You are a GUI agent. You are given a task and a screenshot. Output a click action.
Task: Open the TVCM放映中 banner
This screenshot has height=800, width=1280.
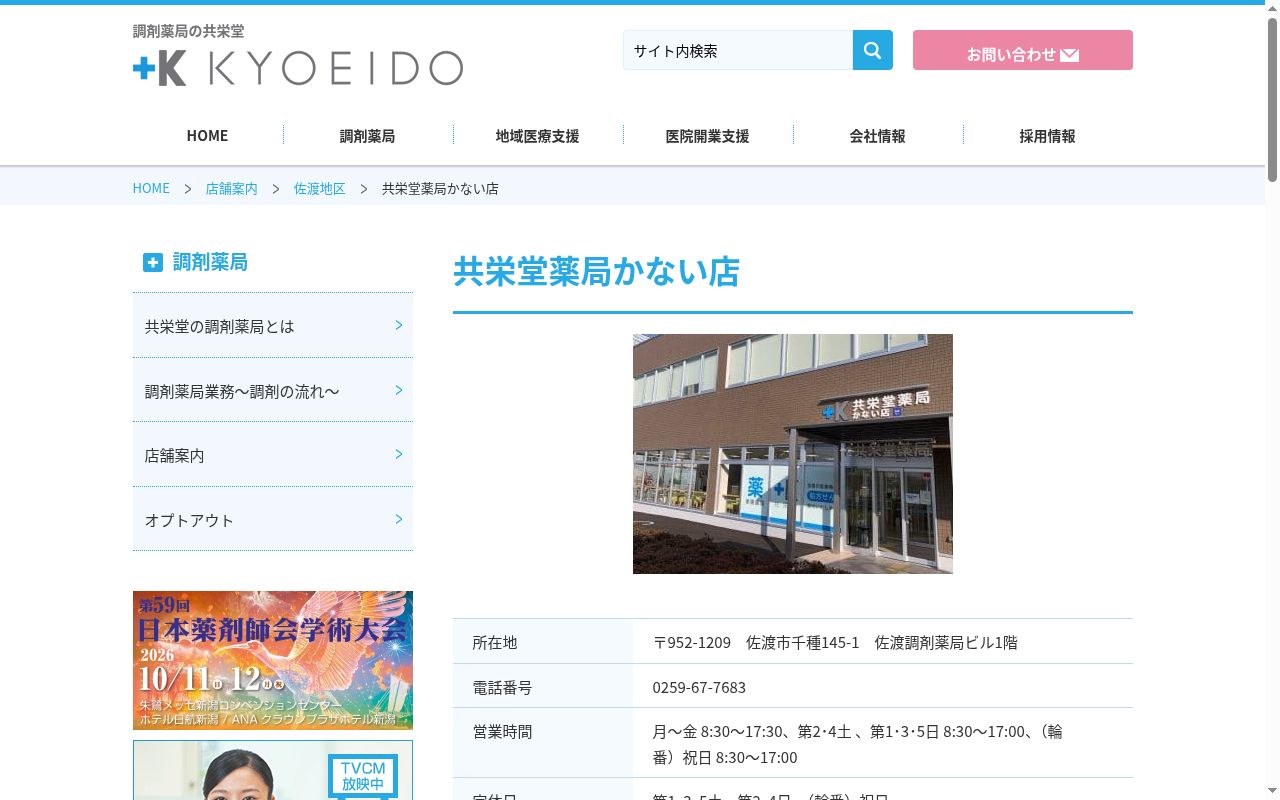pyautogui.click(x=272, y=770)
